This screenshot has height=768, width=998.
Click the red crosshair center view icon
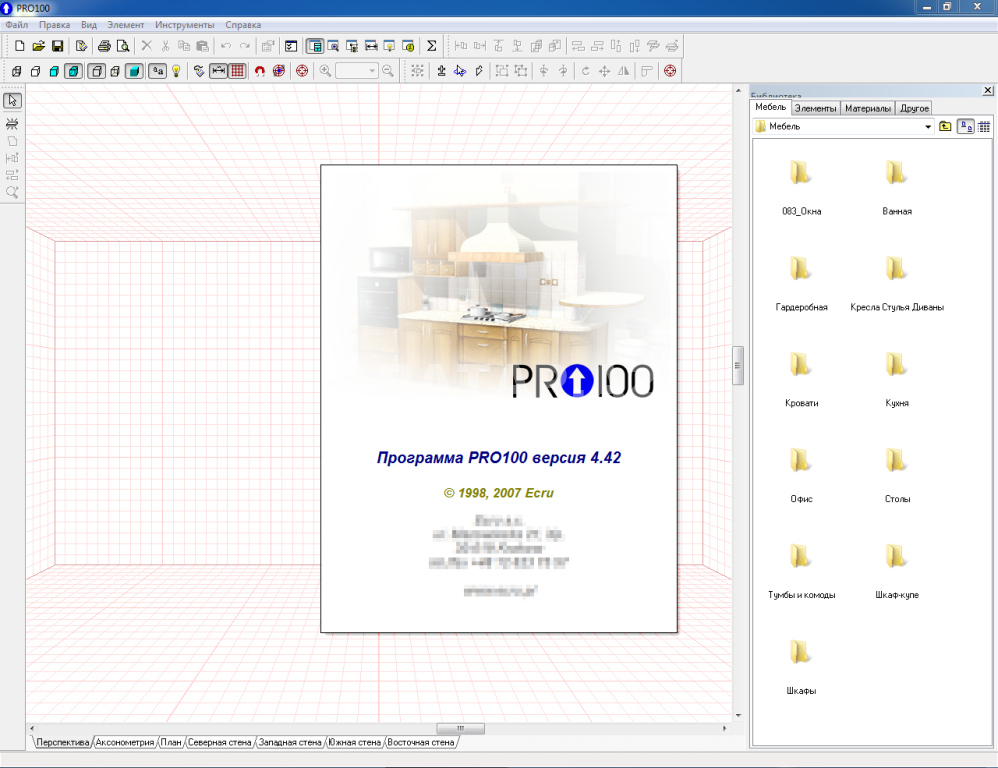point(302,71)
